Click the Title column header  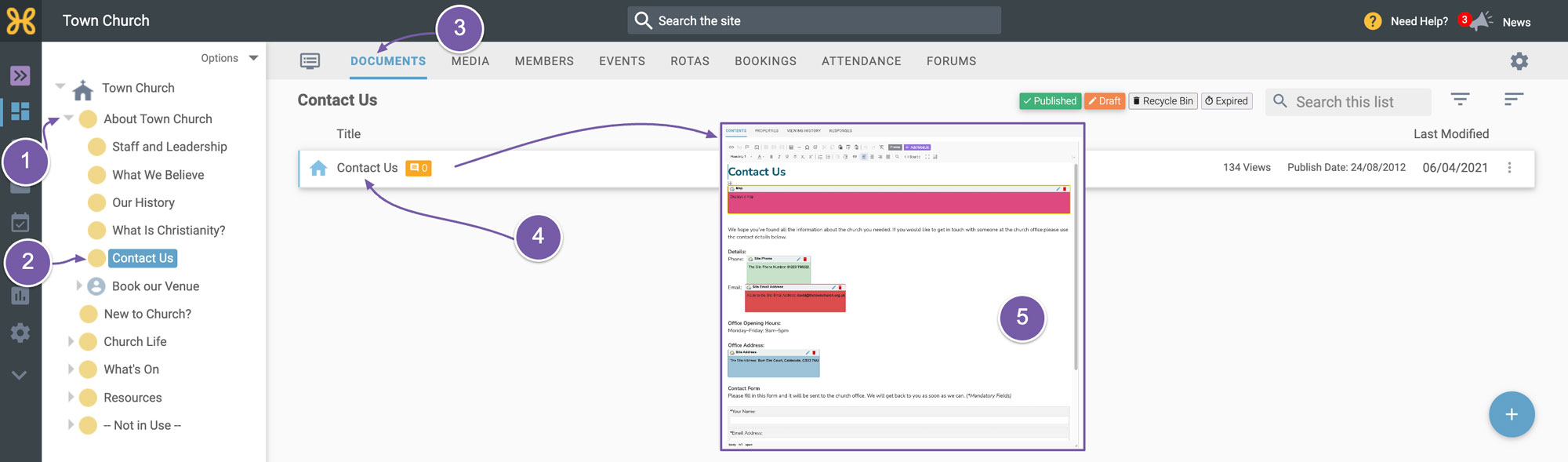tap(349, 134)
